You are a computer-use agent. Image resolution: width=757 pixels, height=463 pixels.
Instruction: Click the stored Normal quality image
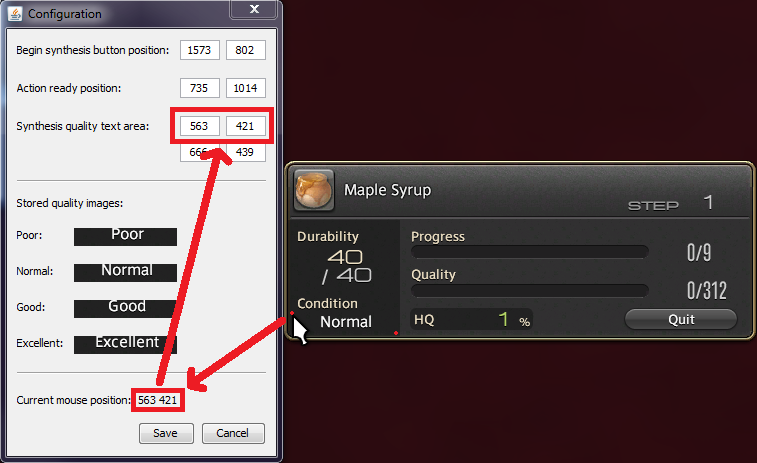(x=125, y=272)
